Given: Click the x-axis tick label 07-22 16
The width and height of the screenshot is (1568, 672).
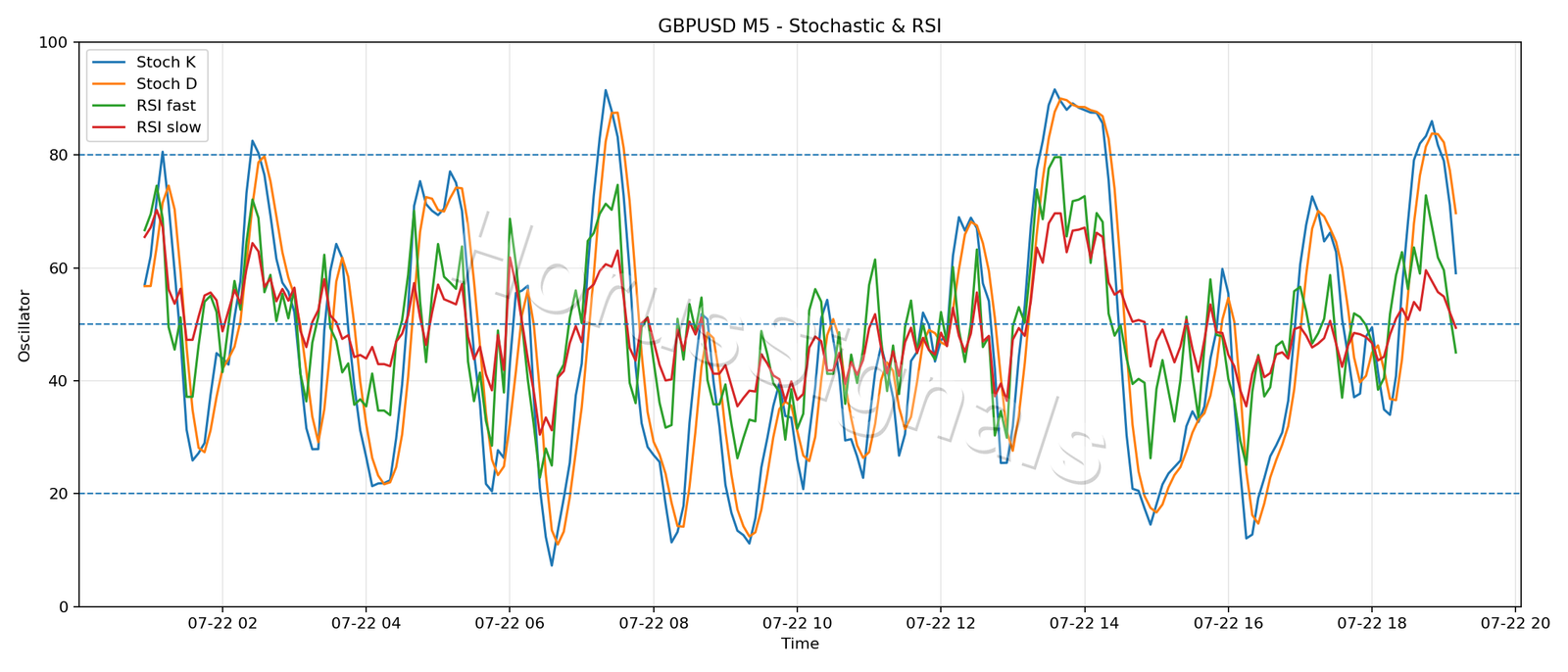Looking at the screenshot, I should pyautogui.click(x=1228, y=622).
